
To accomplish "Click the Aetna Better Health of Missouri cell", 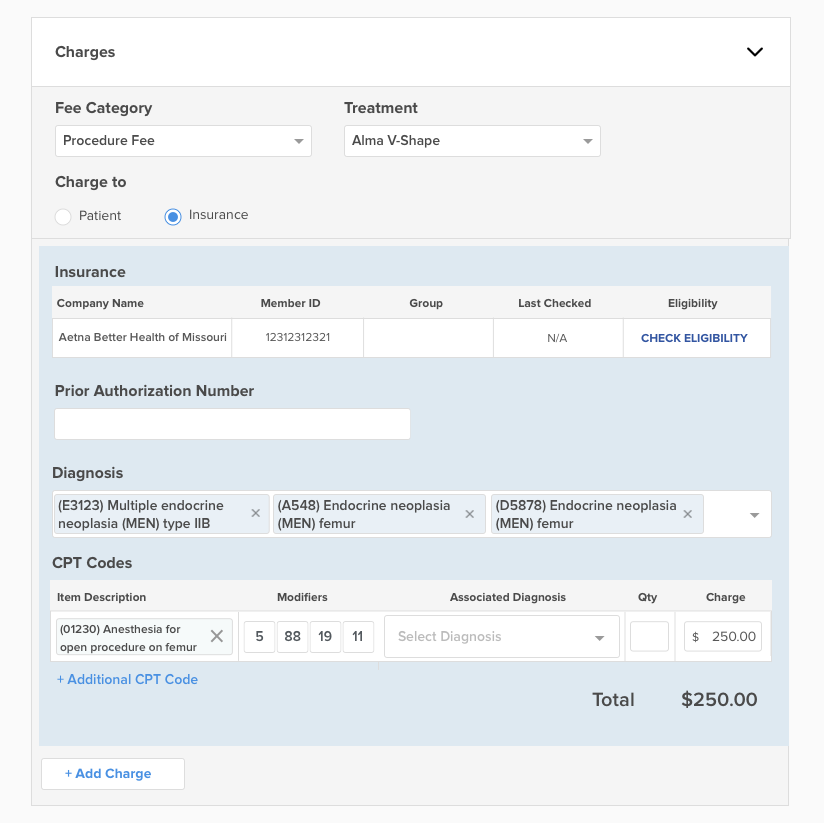I will pos(142,337).
